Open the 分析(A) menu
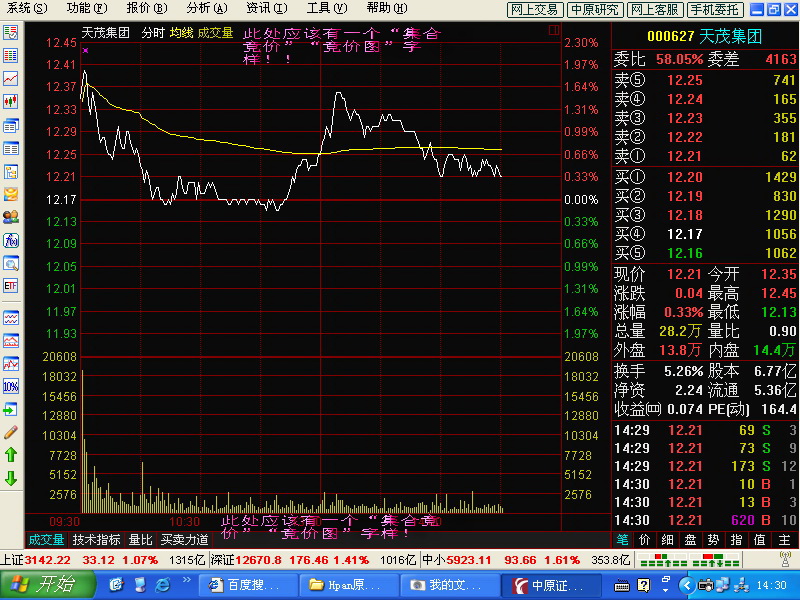Viewport: 800px width, 600px height. 207,8
